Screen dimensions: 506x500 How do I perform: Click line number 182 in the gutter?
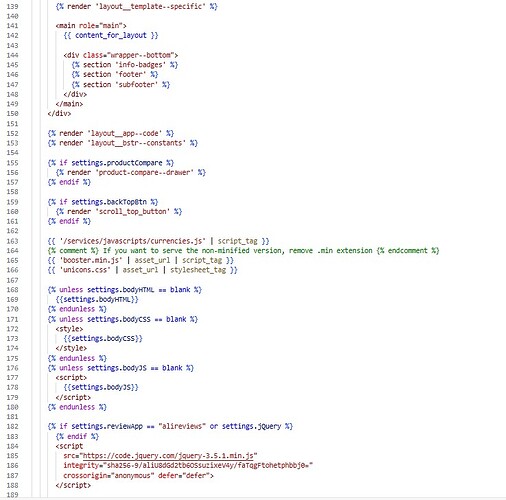pyautogui.click(x=12, y=426)
